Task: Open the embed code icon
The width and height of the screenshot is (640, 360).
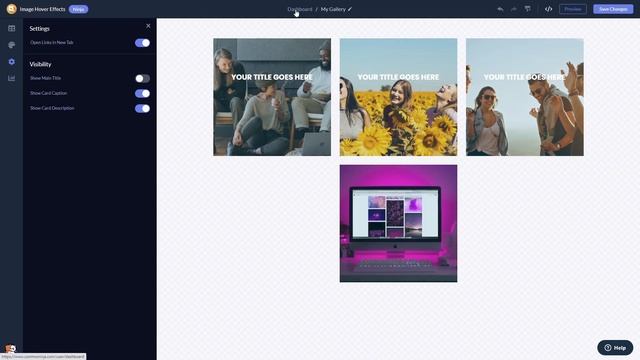Action: coord(549,9)
